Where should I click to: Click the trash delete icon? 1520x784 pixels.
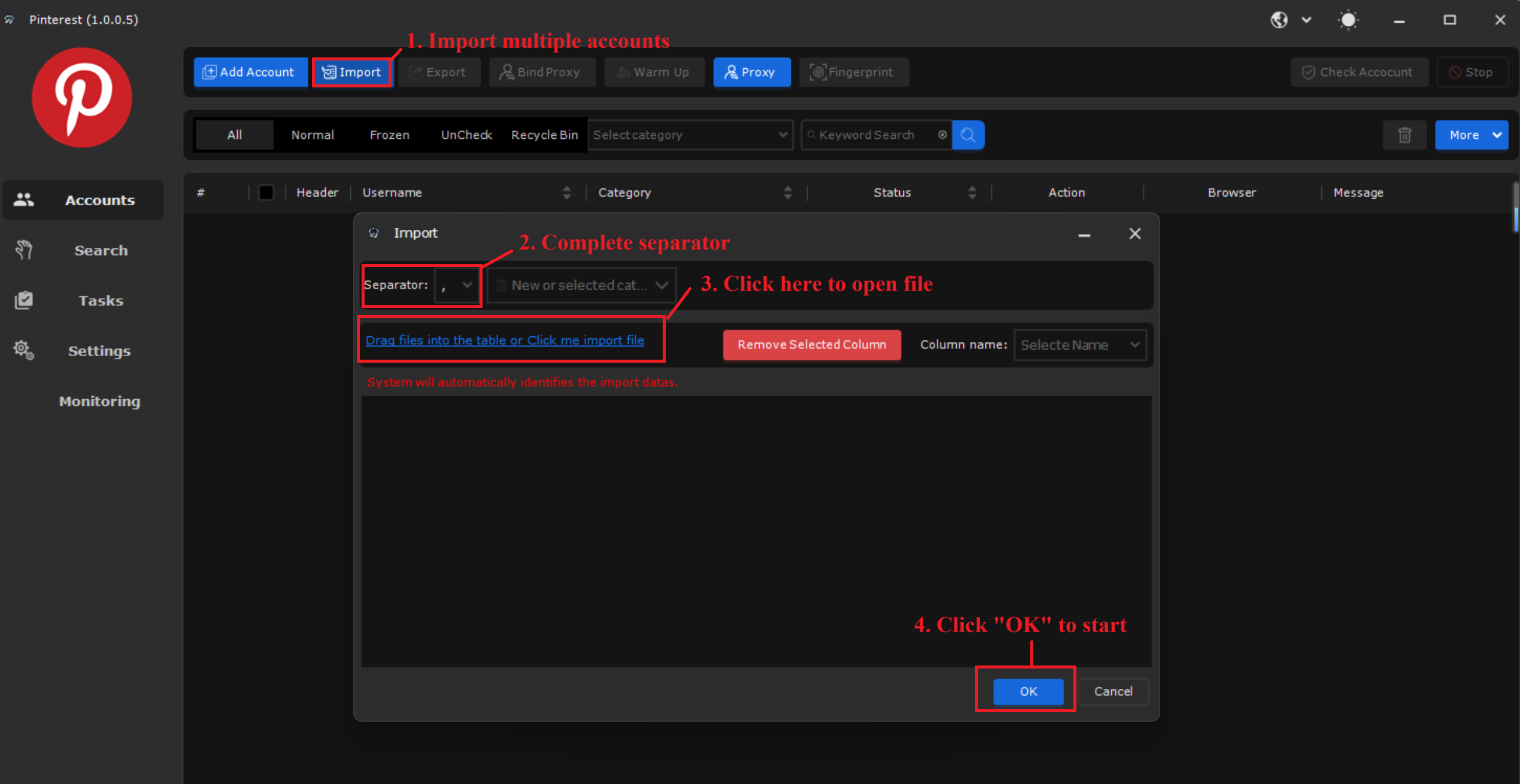click(x=1404, y=135)
